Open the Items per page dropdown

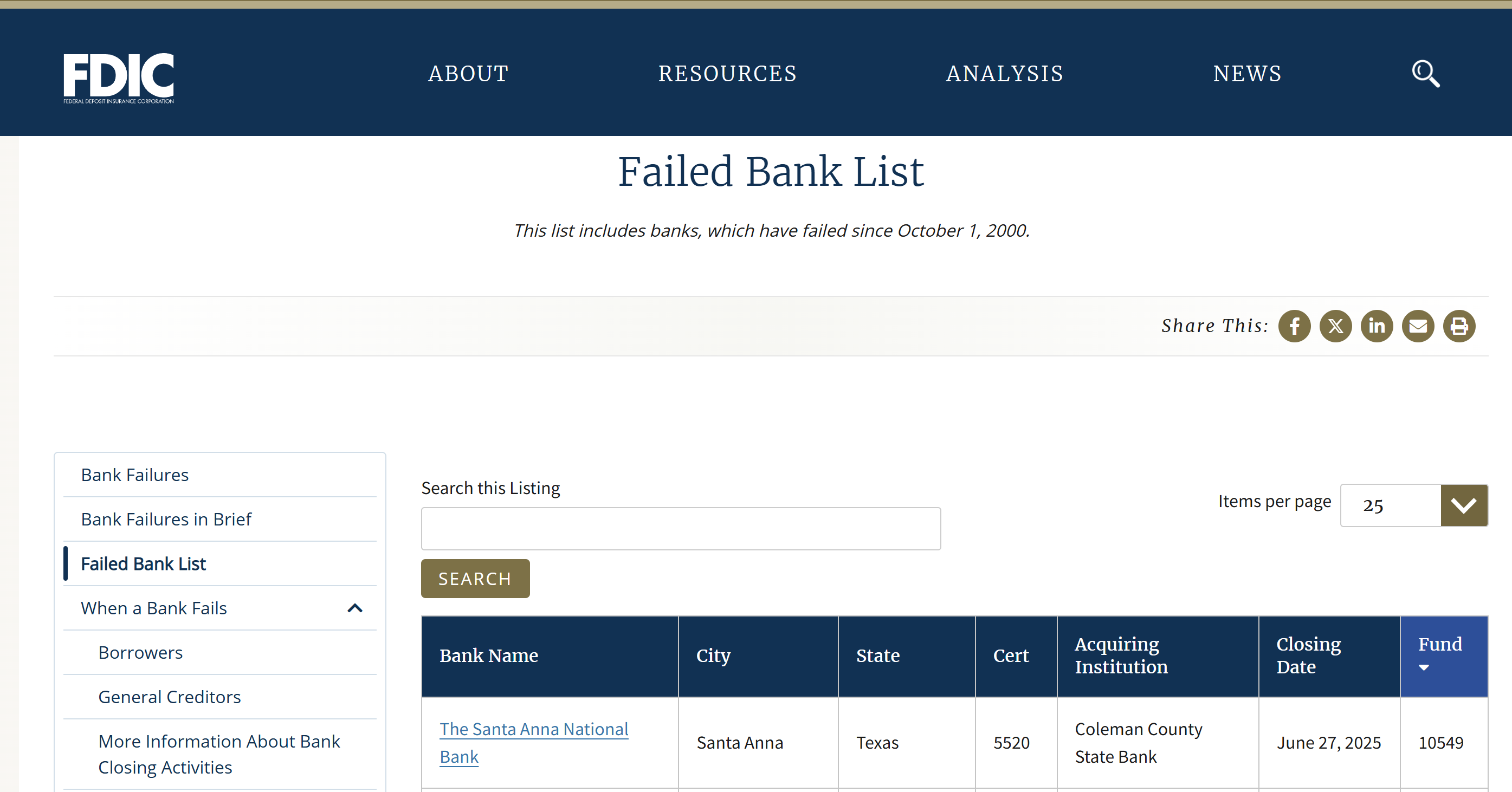(x=1464, y=505)
